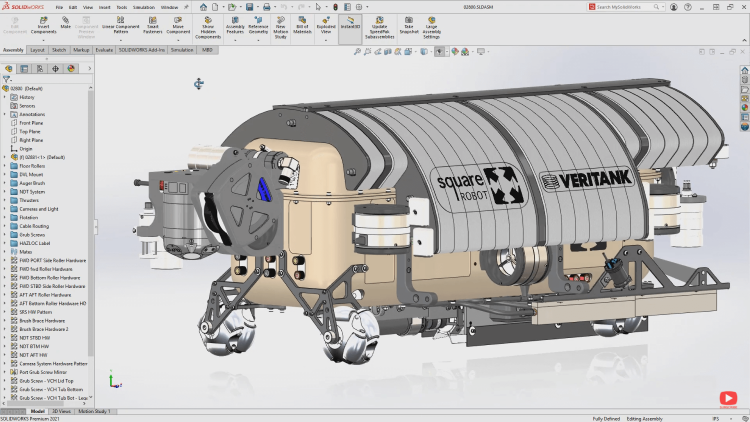Click Apply Scene icon in view toolbar
Screen dimensions: 750x422
pyautogui.click(x=465, y=51)
